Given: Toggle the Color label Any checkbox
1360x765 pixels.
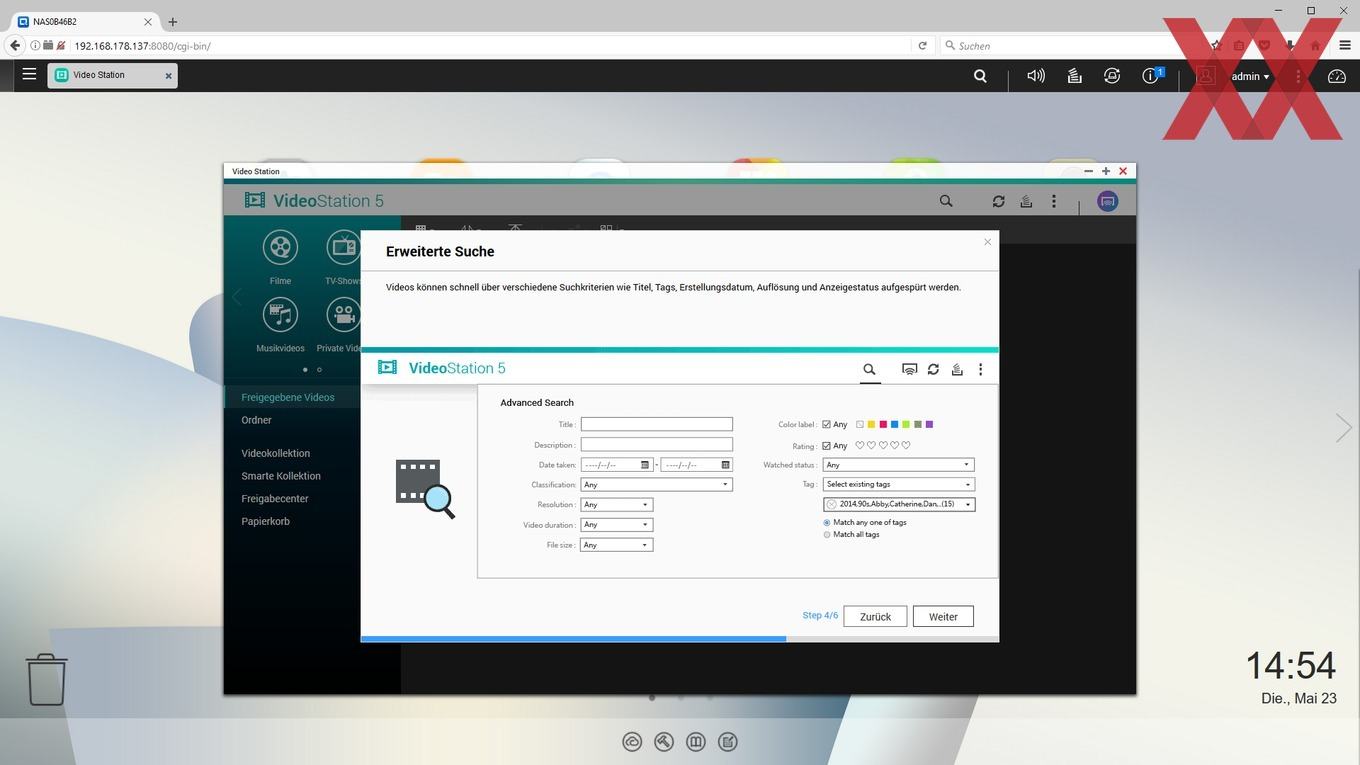Looking at the screenshot, I should (x=826, y=424).
